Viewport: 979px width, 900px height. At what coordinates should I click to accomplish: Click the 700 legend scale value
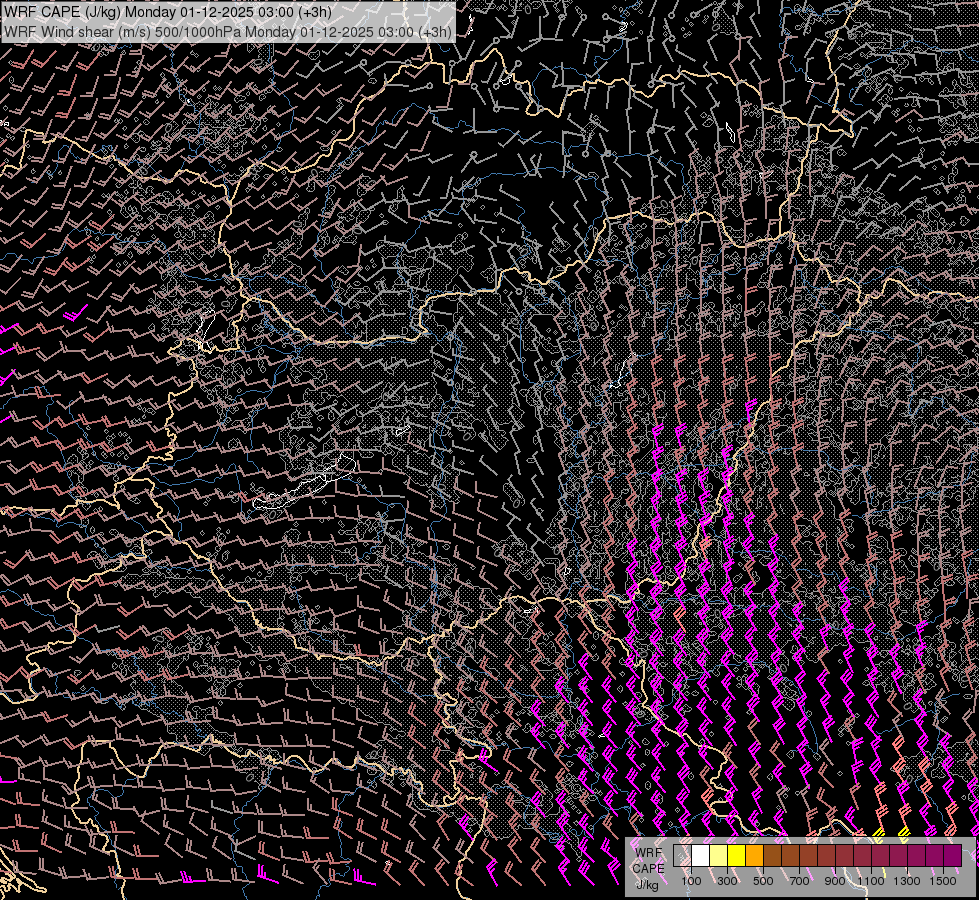pos(799,881)
